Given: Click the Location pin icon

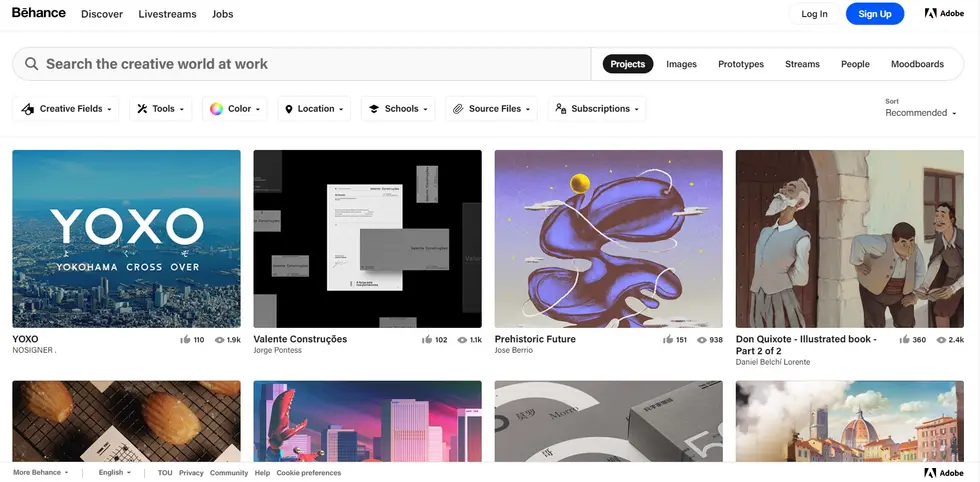Looking at the screenshot, I should point(289,109).
